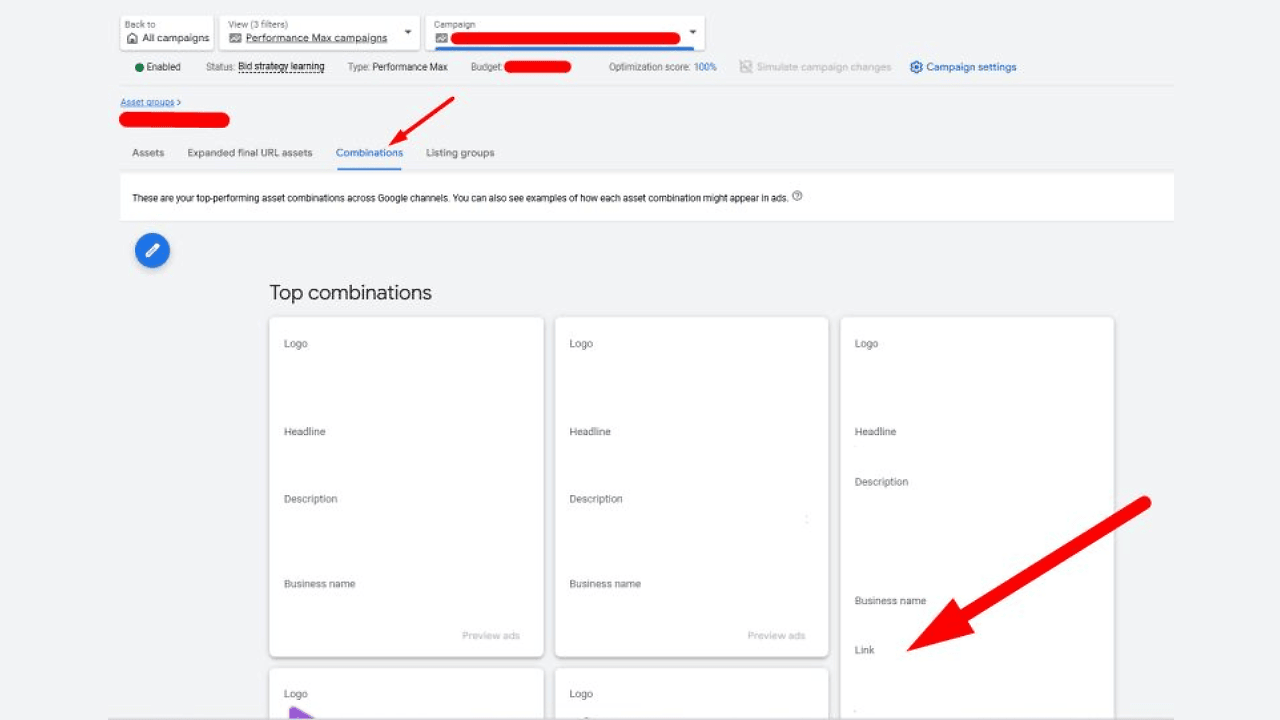Click the Asset groups breadcrumb link

[x=147, y=102]
